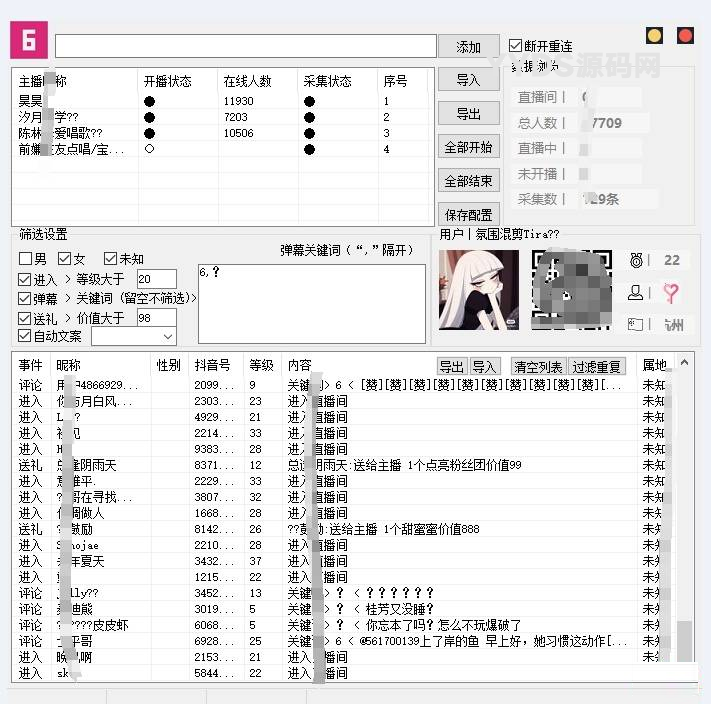
Task: Click the pink app logo icon
Action: tap(29, 39)
